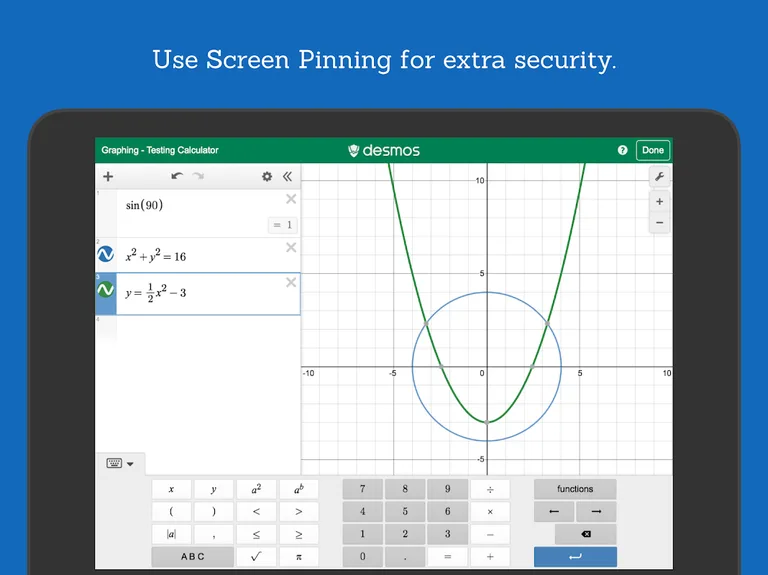
Task: Tap the y variable key
Action: [214, 489]
